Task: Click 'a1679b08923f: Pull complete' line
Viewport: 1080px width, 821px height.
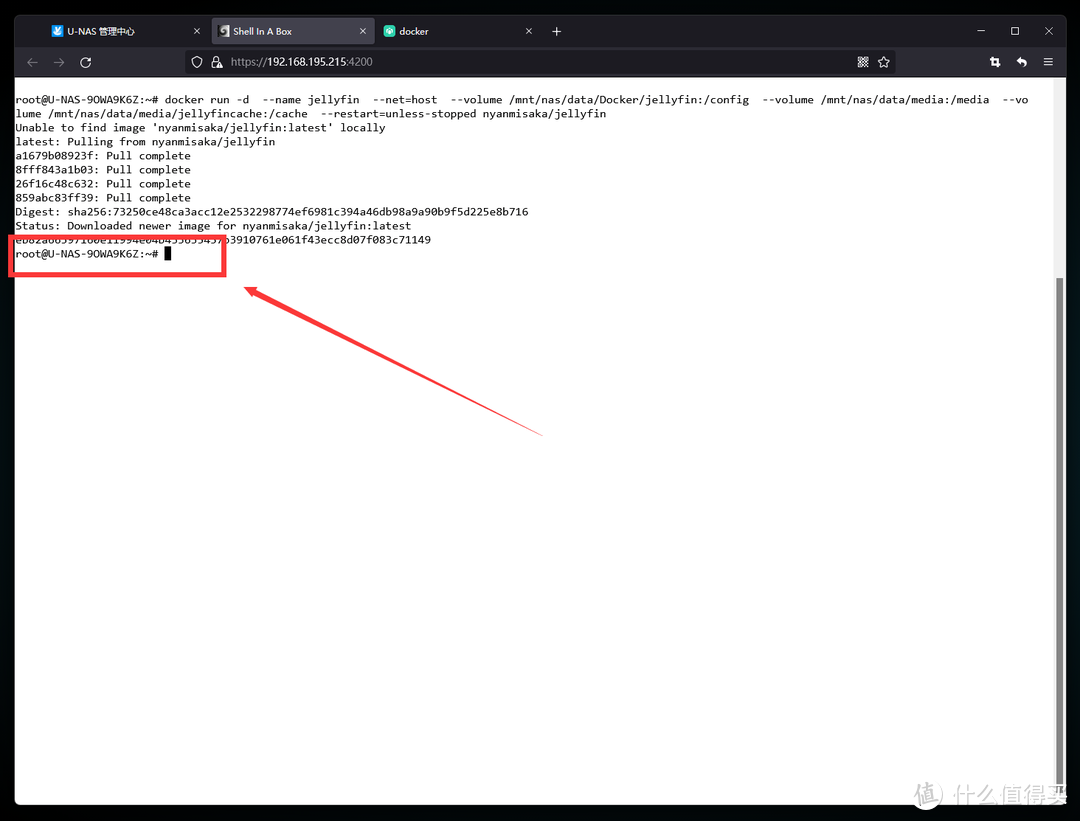Action: [103, 156]
